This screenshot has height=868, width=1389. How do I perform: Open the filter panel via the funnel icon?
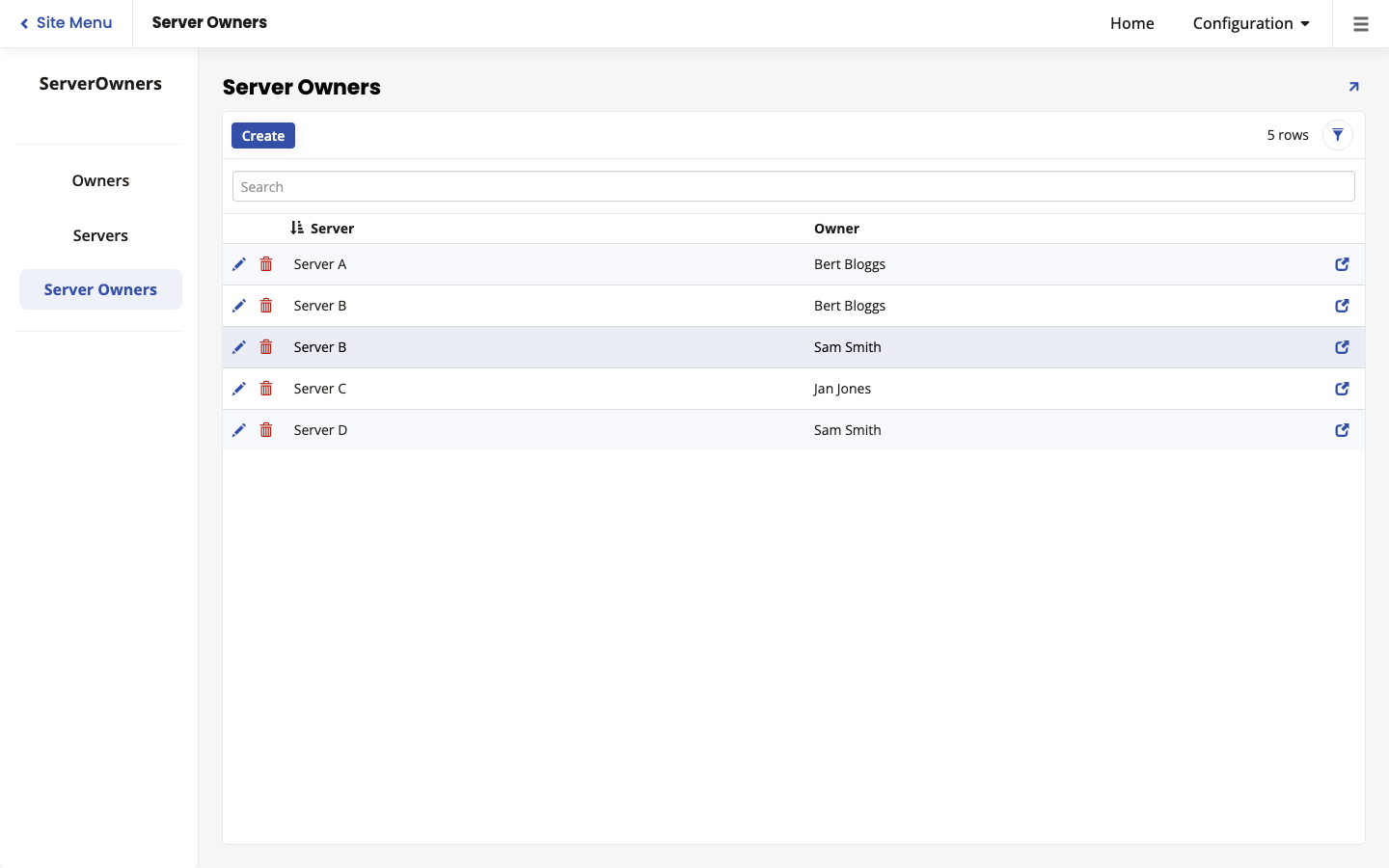pyautogui.click(x=1338, y=135)
